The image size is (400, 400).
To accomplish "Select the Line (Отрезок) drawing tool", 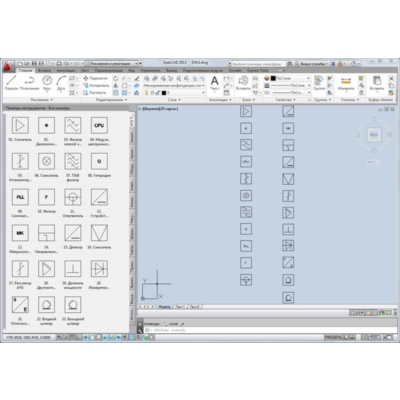I will (11, 83).
